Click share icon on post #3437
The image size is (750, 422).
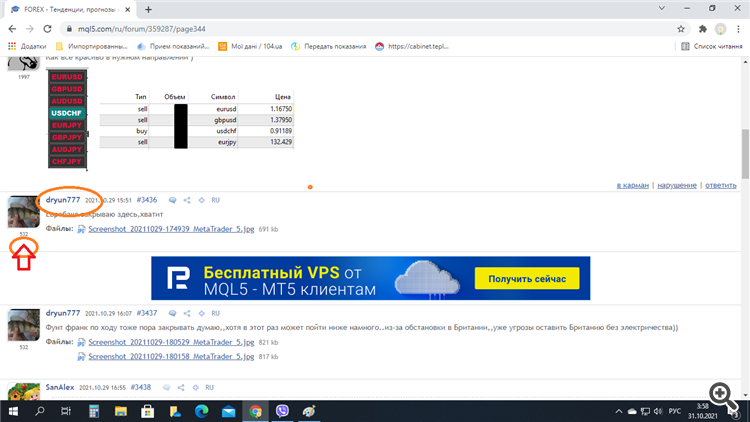click(x=187, y=313)
